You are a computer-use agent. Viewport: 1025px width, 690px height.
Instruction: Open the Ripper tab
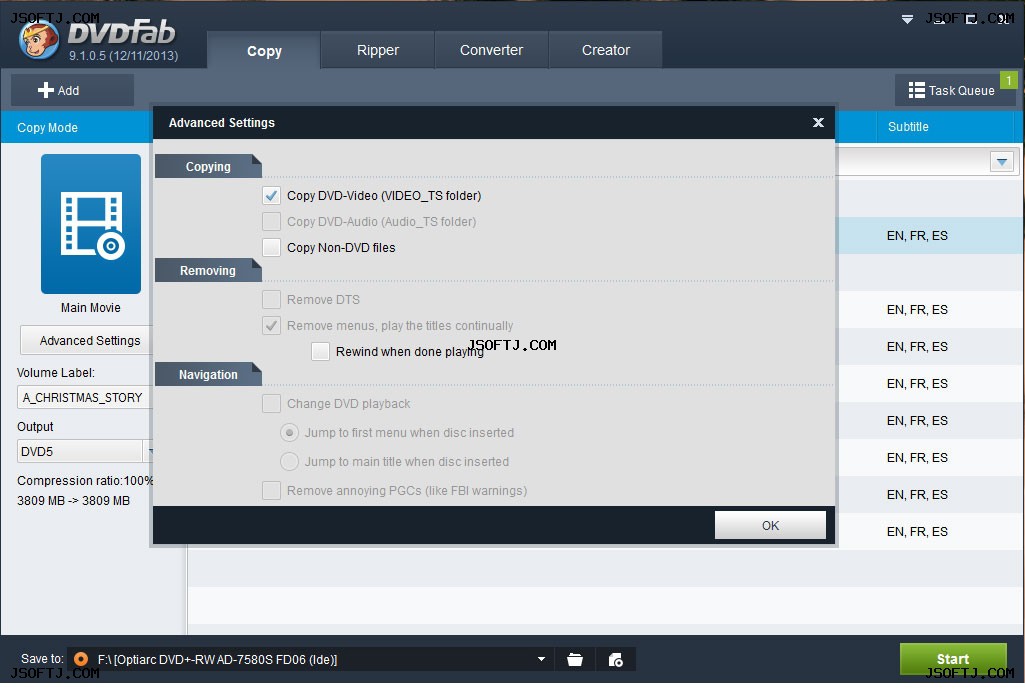tap(378, 50)
